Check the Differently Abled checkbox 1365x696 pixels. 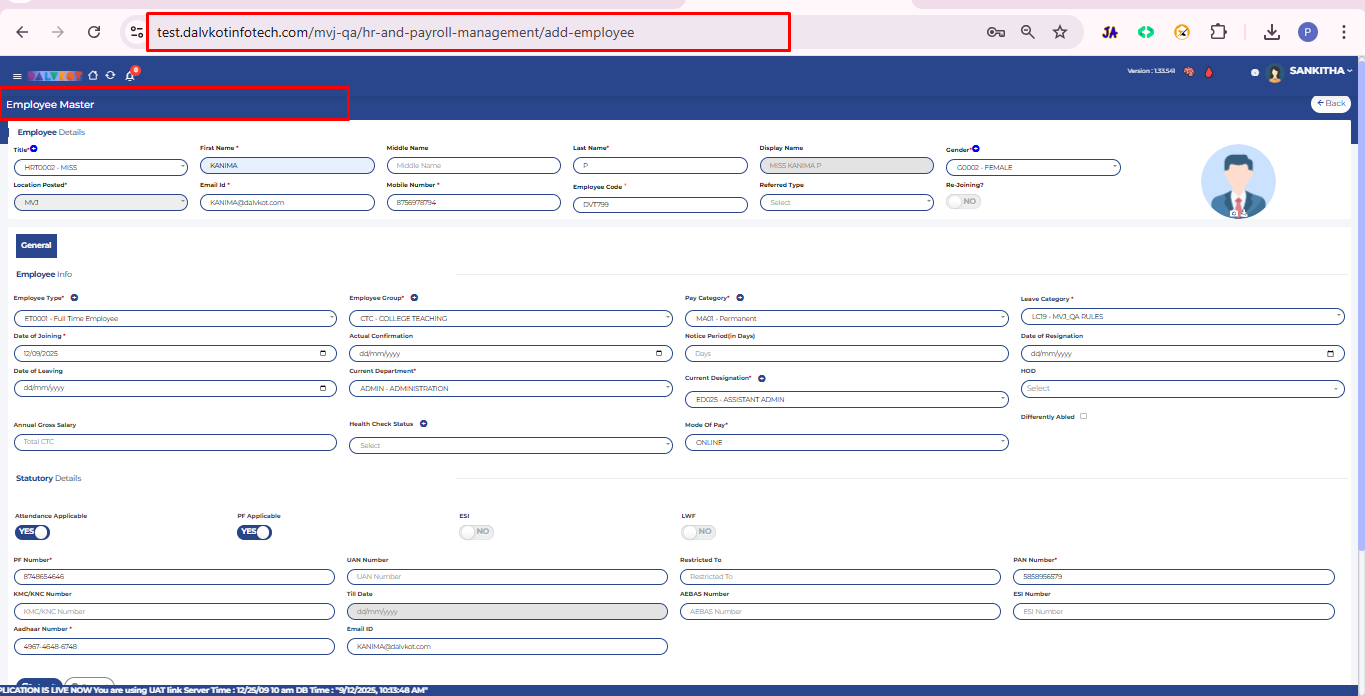point(1083,416)
